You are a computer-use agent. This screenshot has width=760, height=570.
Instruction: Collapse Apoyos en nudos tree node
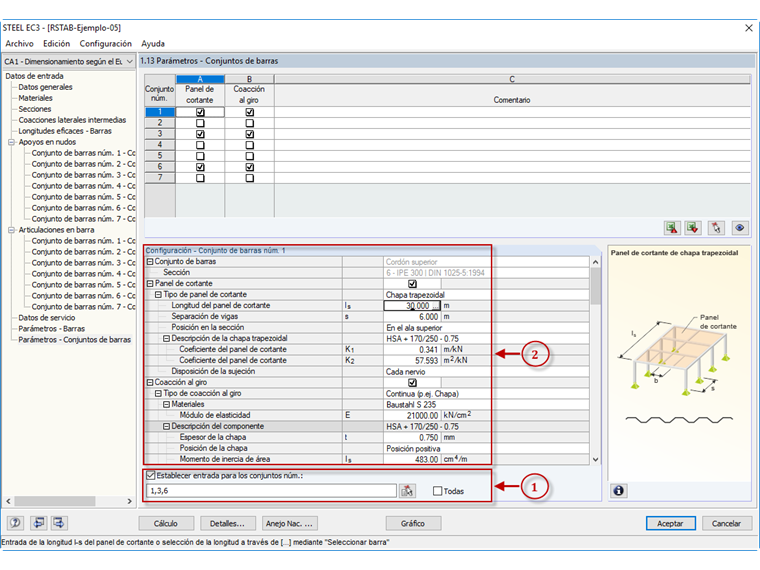tap(11, 142)
